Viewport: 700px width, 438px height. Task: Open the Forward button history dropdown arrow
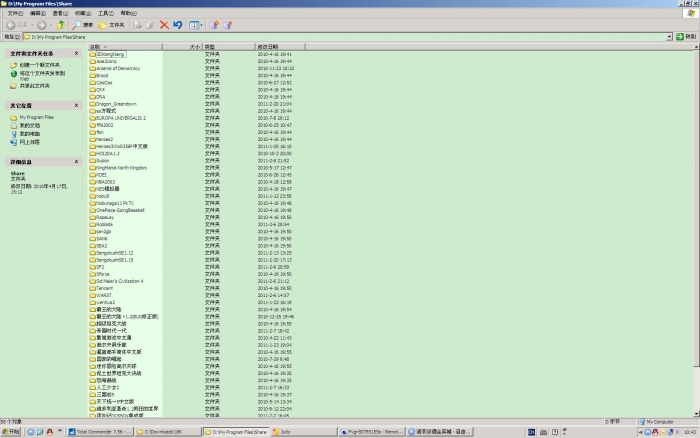pos(49,24)
